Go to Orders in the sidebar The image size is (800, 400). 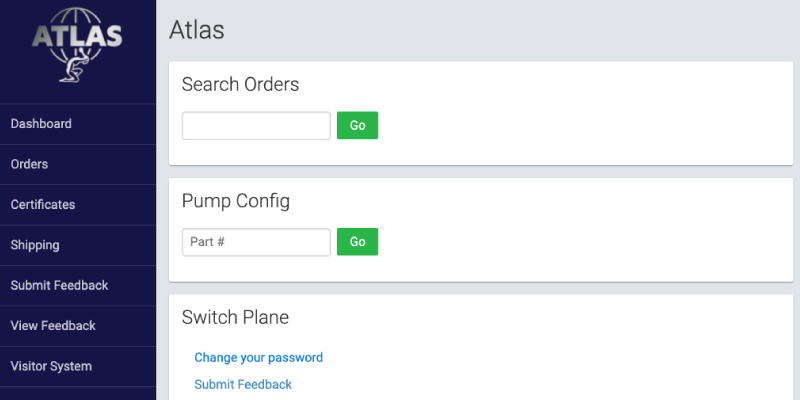coord(78,164)
